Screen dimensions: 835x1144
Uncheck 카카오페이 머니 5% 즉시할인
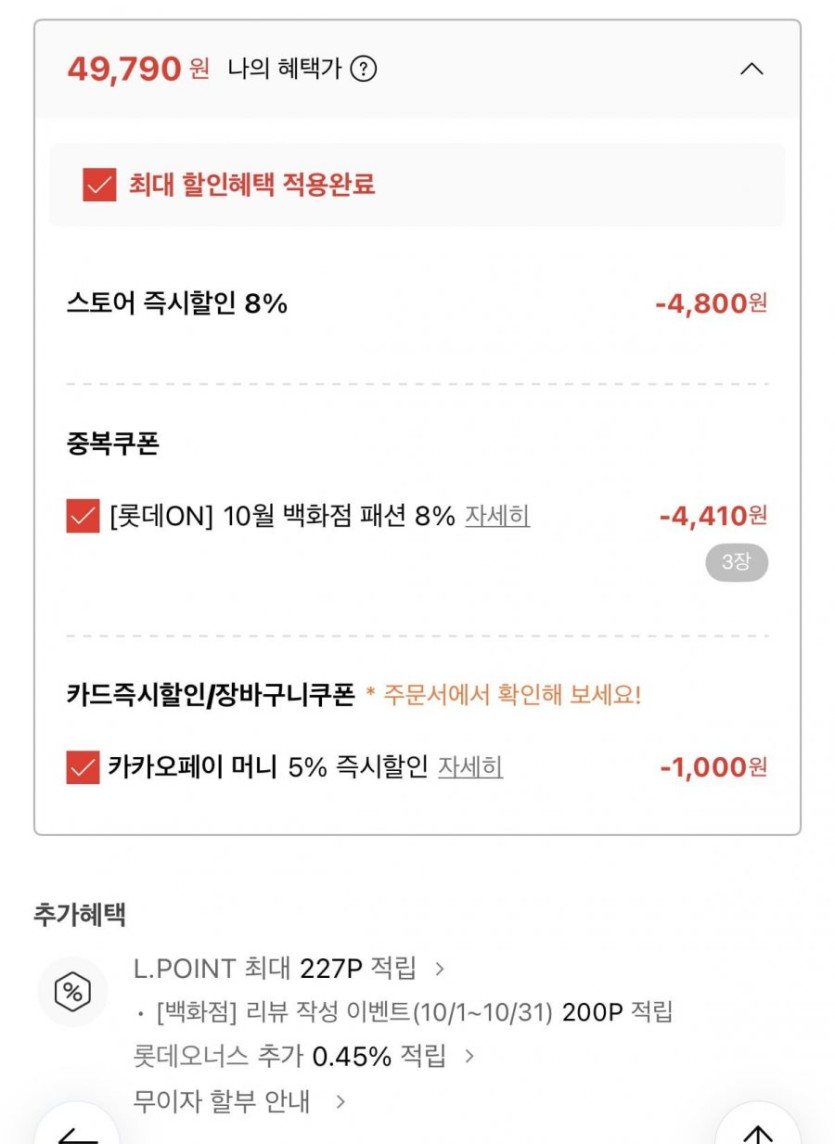(x=83, y=767)
